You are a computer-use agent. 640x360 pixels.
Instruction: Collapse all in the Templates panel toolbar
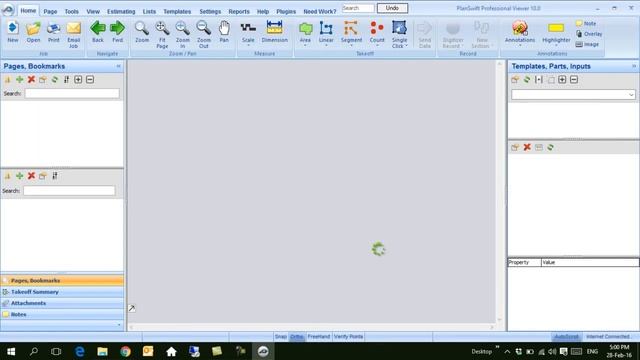[x=574, y=80]
